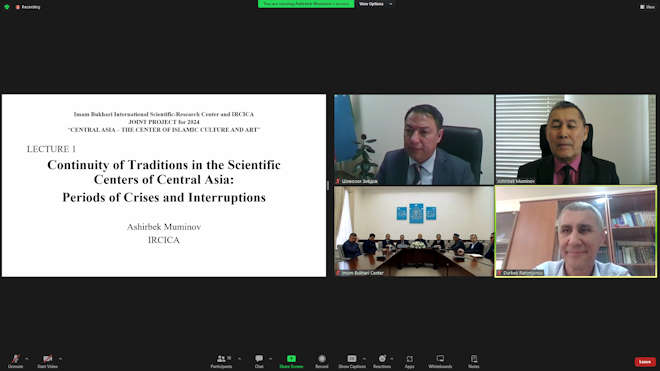Open the View layout menu top right
This screenshot has width=660, height=371.
pyautogui.click(x=647, y=7)
